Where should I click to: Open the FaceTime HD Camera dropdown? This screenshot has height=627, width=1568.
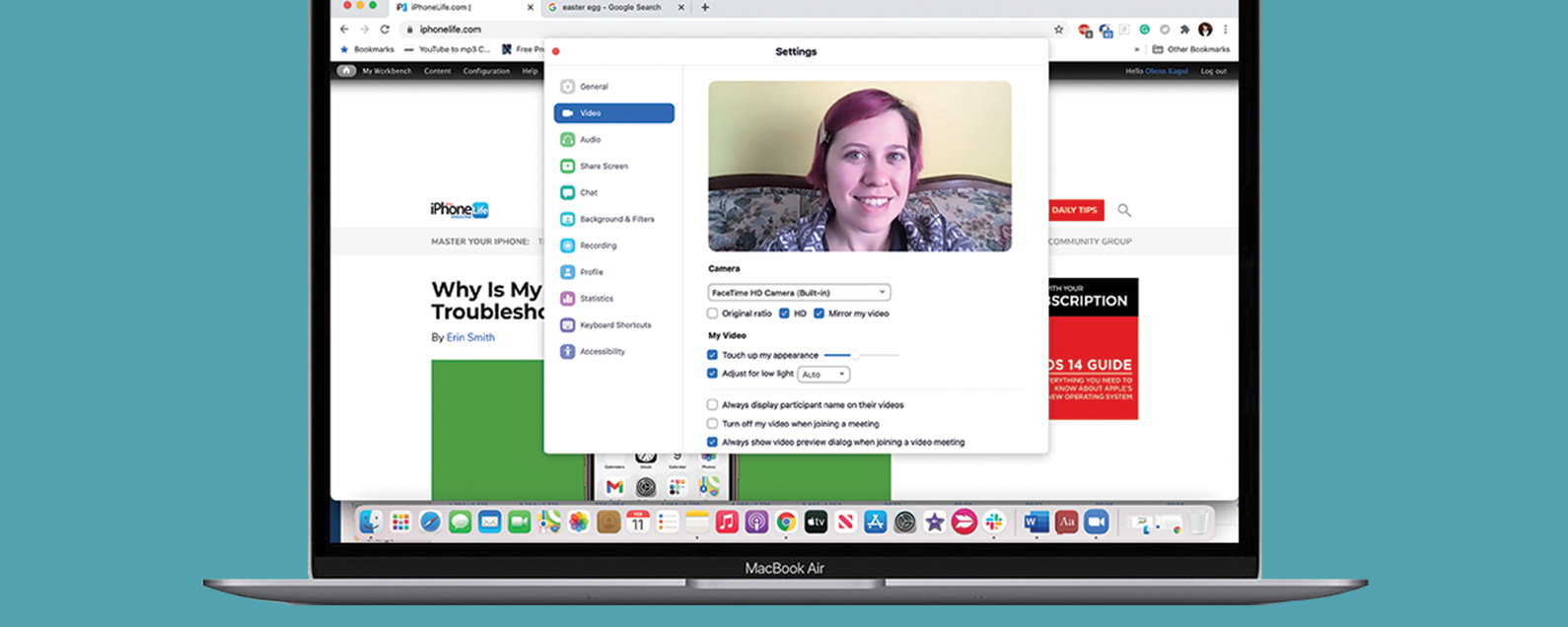[799, 293]
